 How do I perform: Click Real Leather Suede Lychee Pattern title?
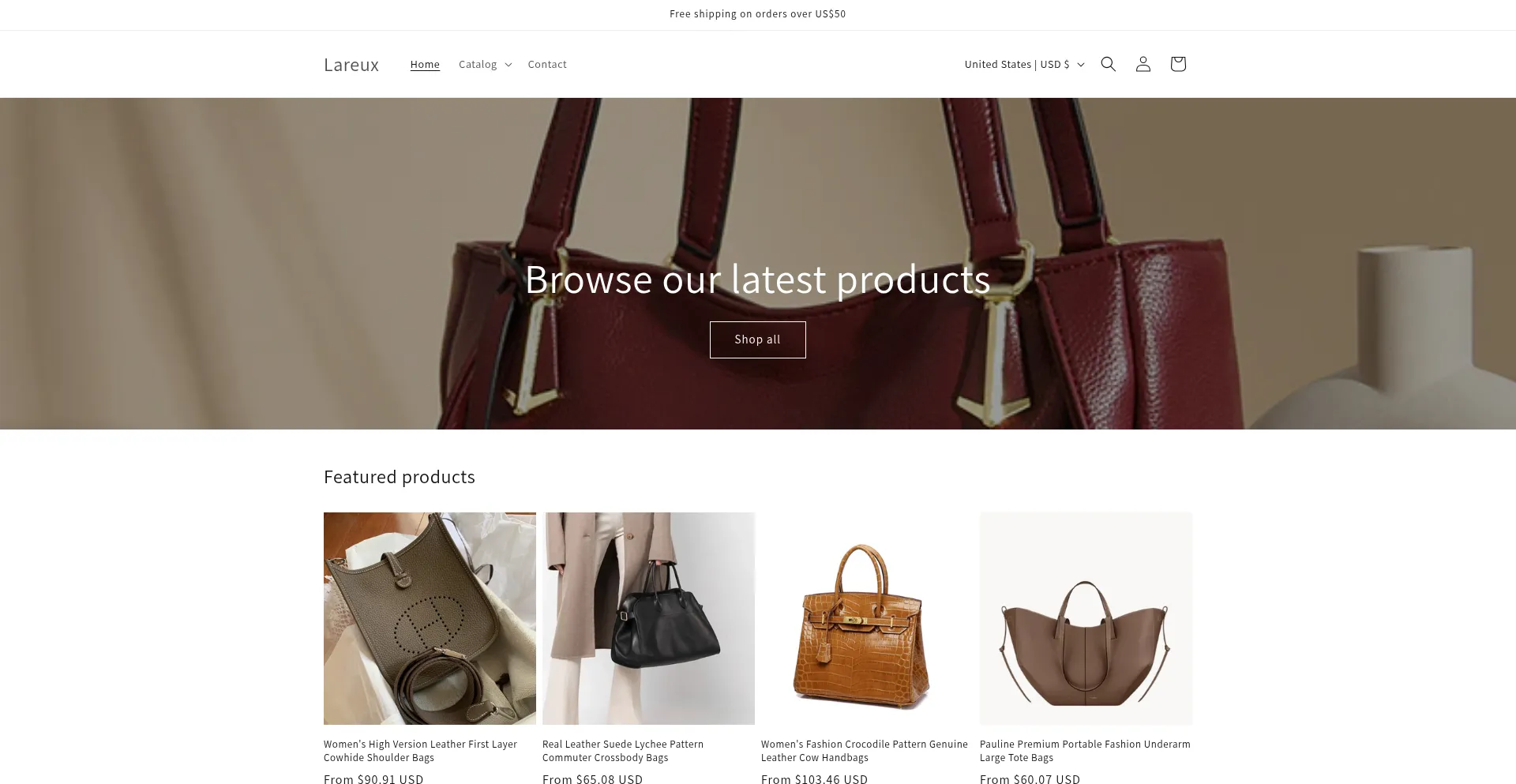[x=623, y=751]
